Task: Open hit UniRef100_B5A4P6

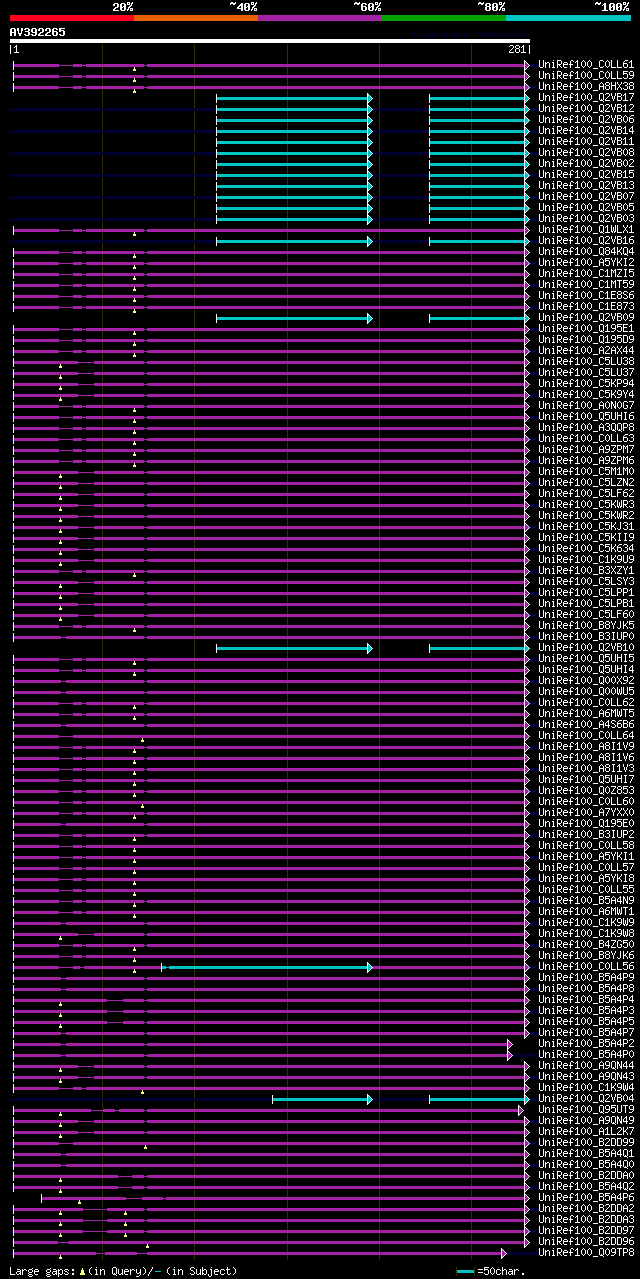Action: pos(586,1197)
